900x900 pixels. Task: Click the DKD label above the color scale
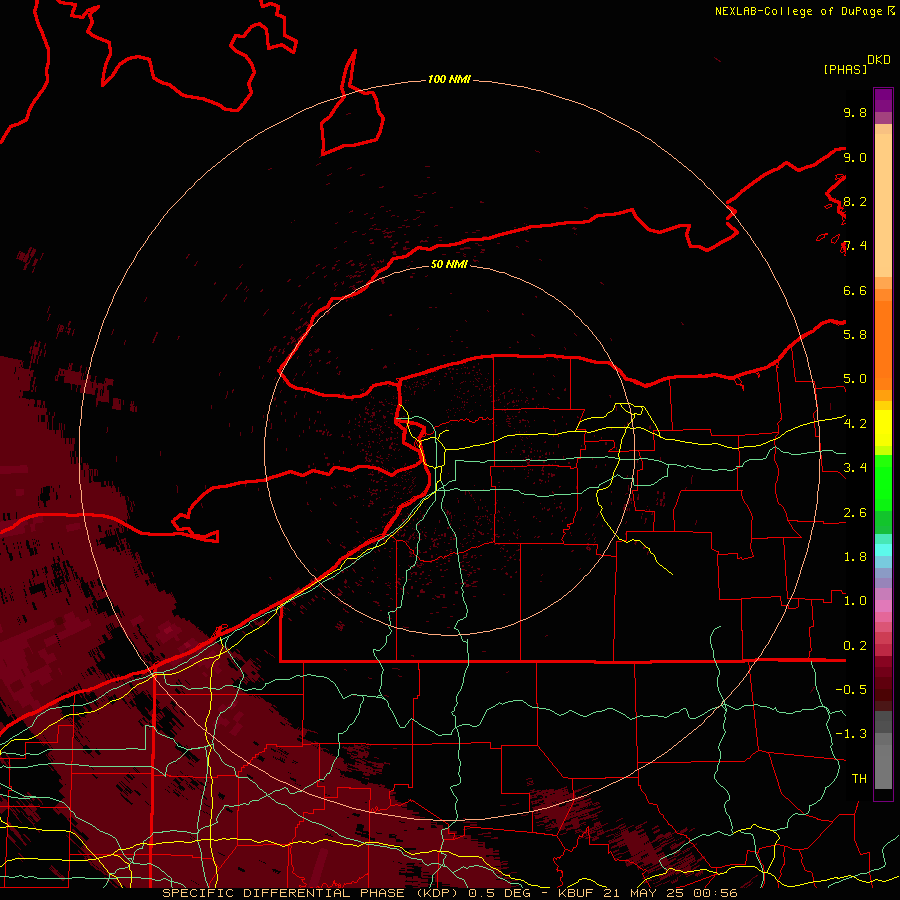click(879, 60)
